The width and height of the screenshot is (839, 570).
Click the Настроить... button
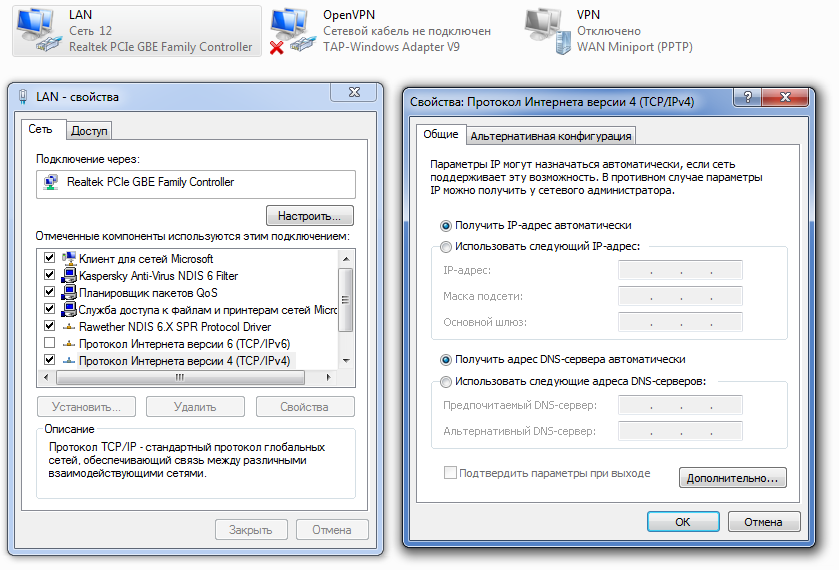click(x=310, y=216)
